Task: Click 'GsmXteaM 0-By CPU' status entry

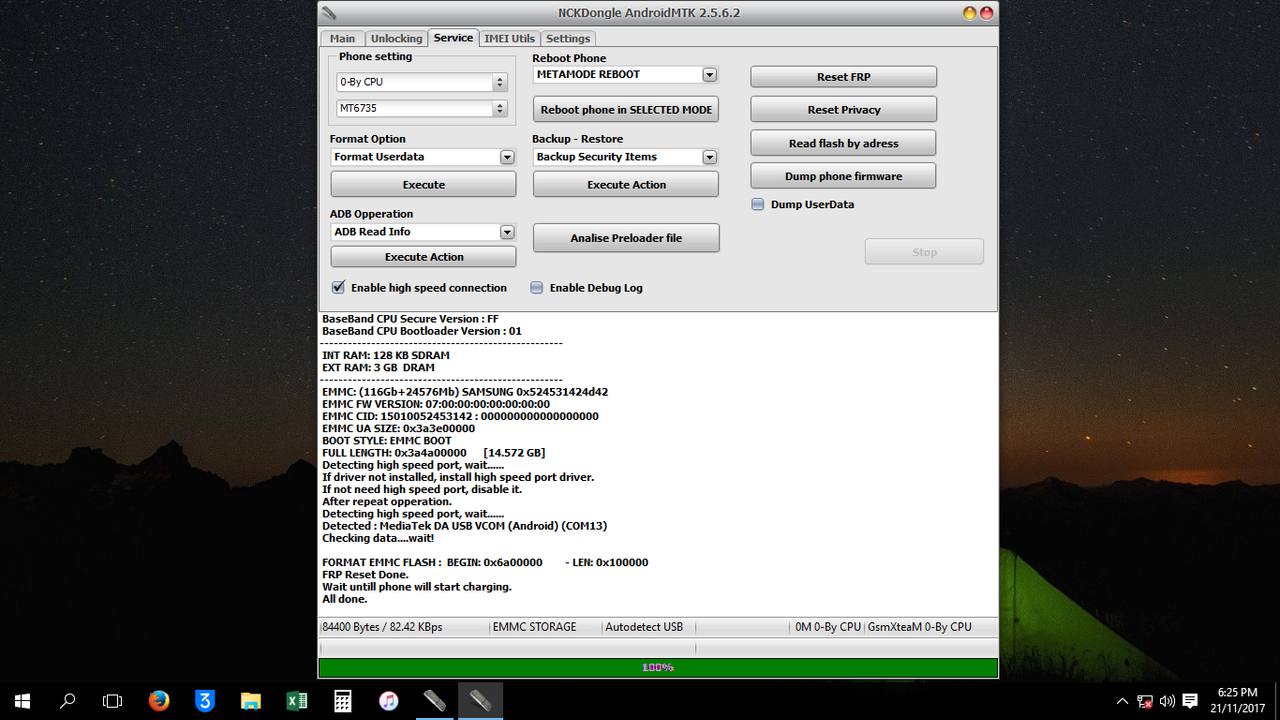Action: click(x=919, y=627)
